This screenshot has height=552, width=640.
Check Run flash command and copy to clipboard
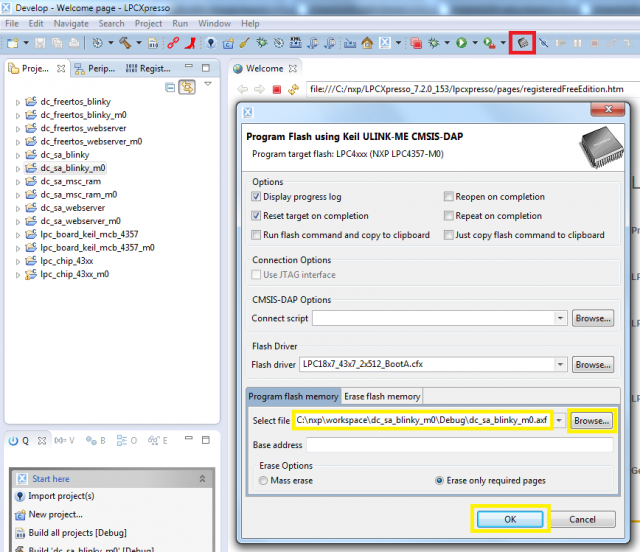tap(256, 235)
